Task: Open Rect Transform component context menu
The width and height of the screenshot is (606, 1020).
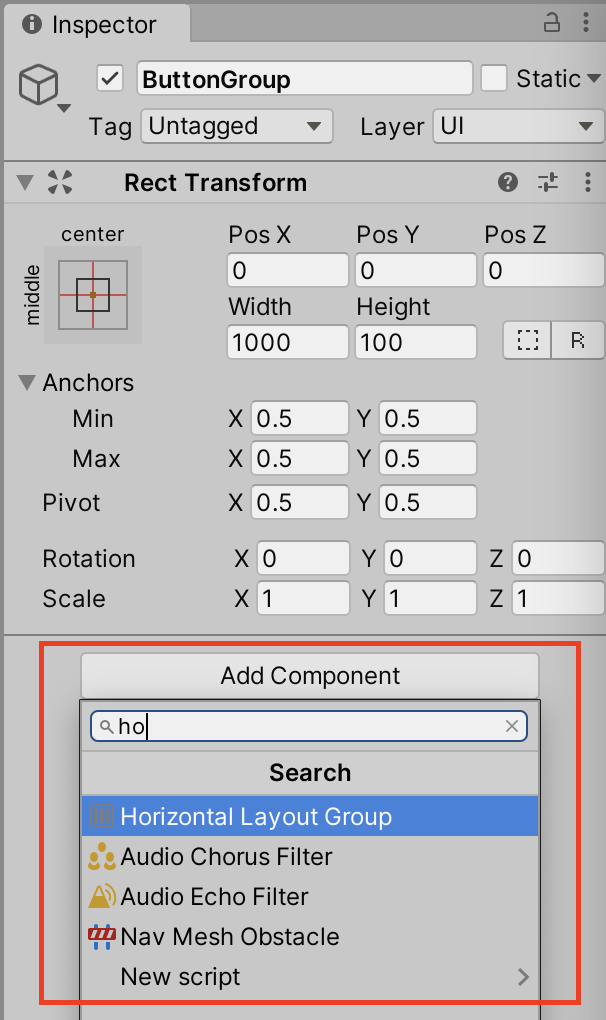Action: pyautogui.click(x=587, y=182)
